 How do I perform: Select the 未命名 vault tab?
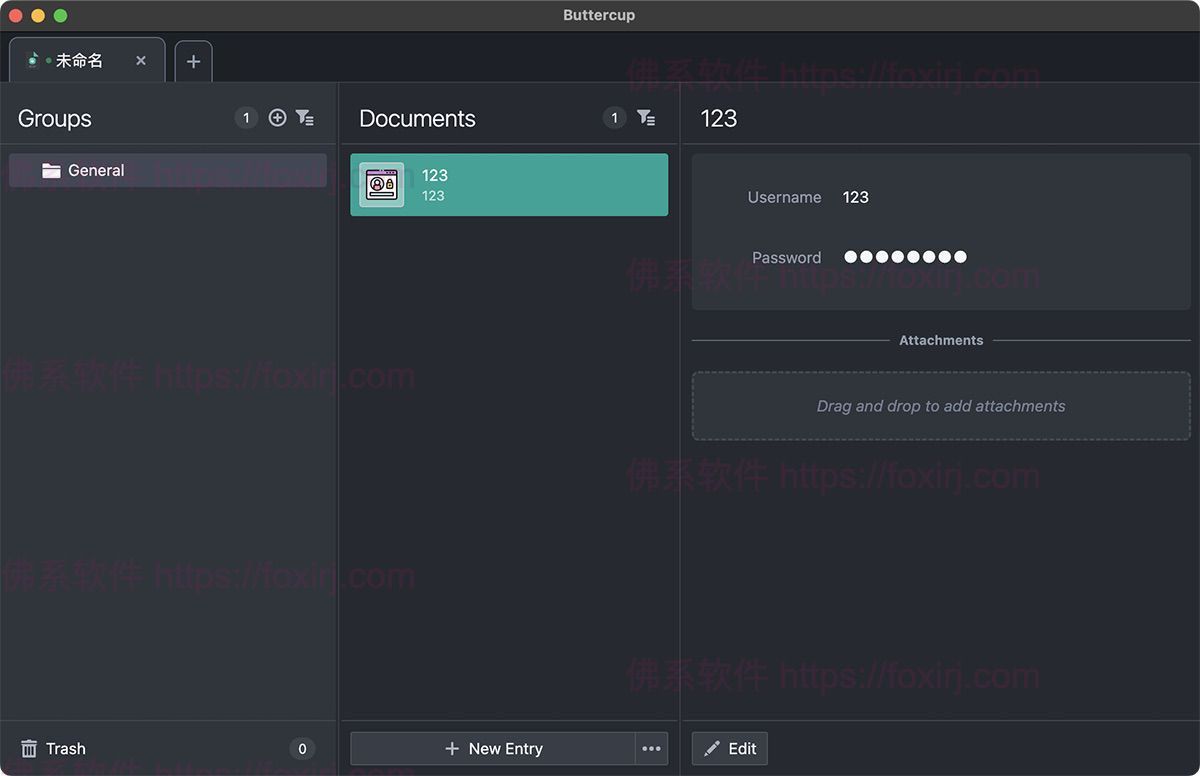(x=79, y=61)
